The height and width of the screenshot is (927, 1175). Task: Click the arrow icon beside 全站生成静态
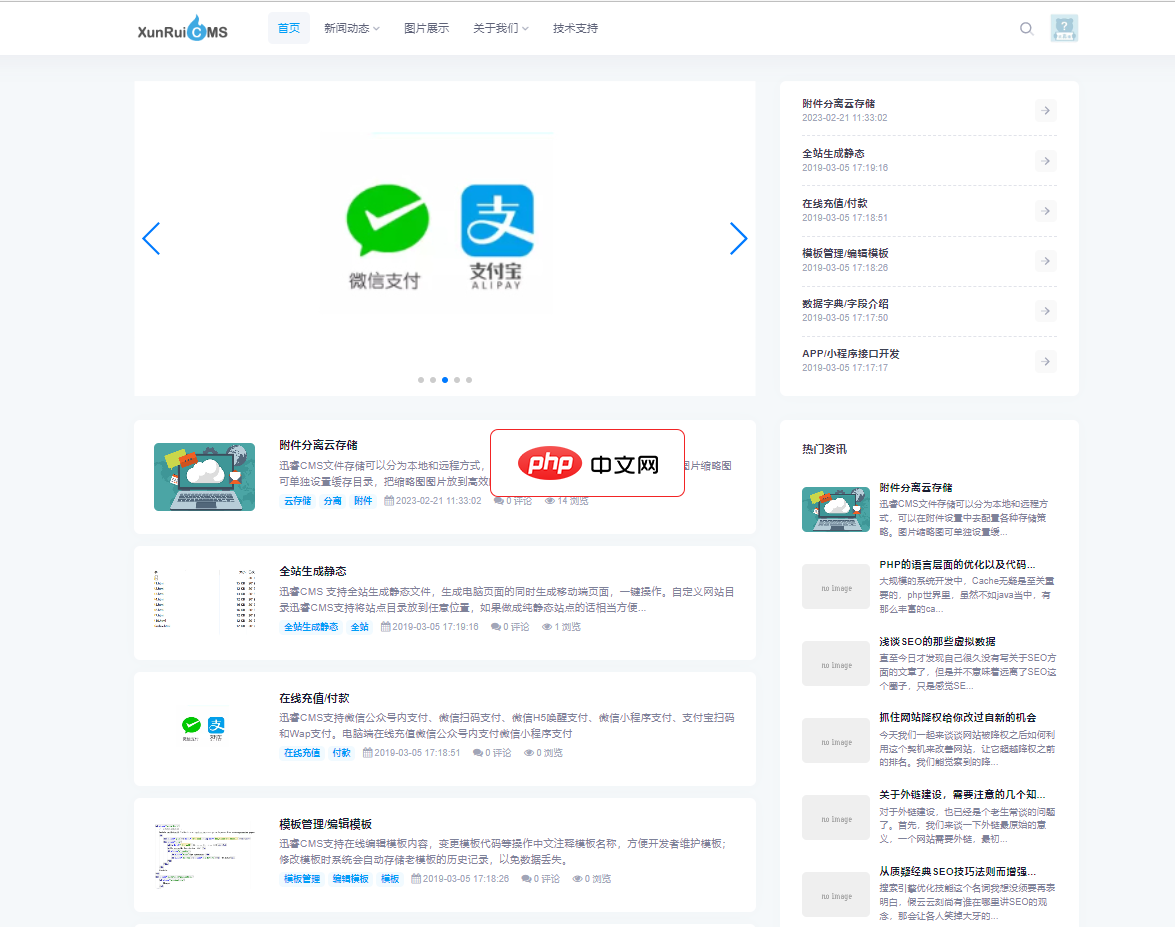tap(1045, 160)
